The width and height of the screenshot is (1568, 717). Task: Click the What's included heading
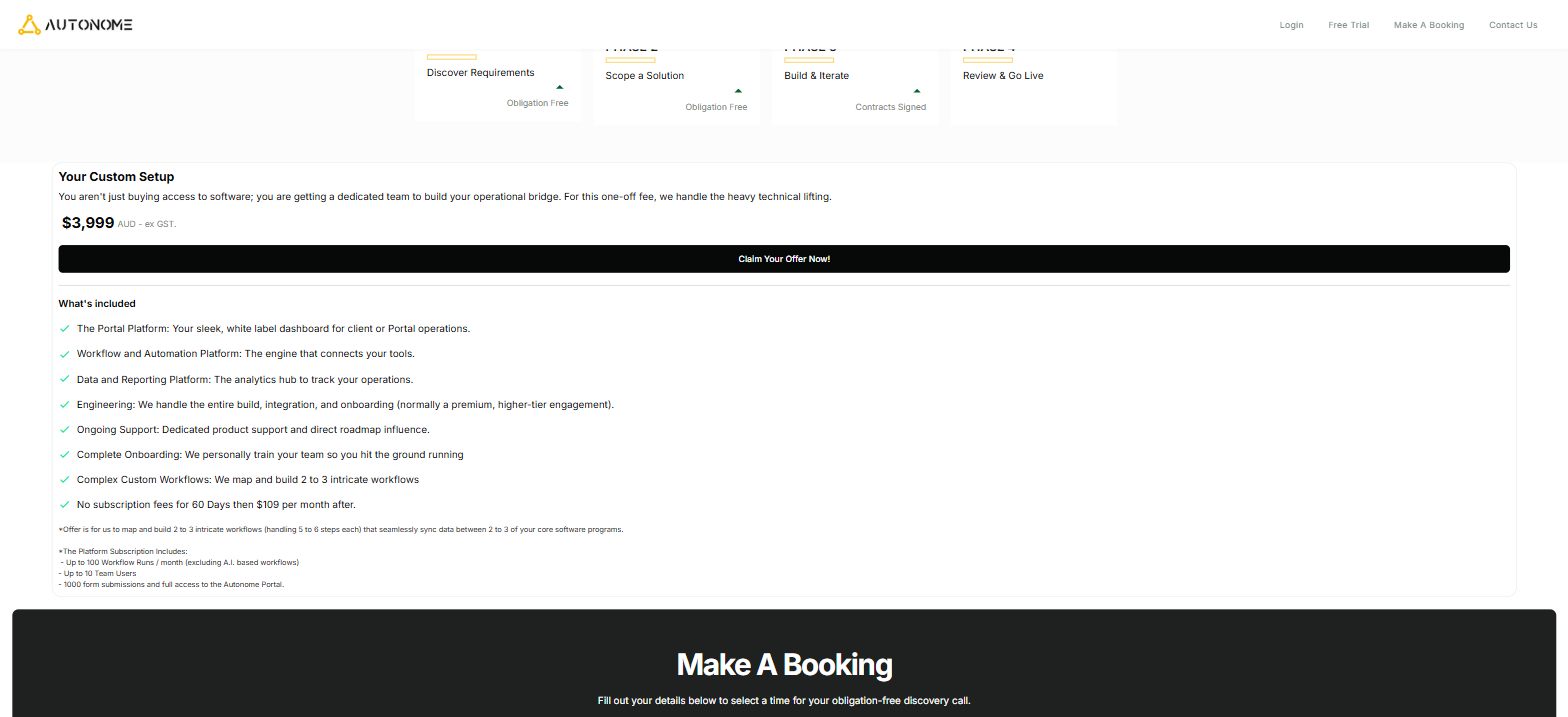[97, 304]
